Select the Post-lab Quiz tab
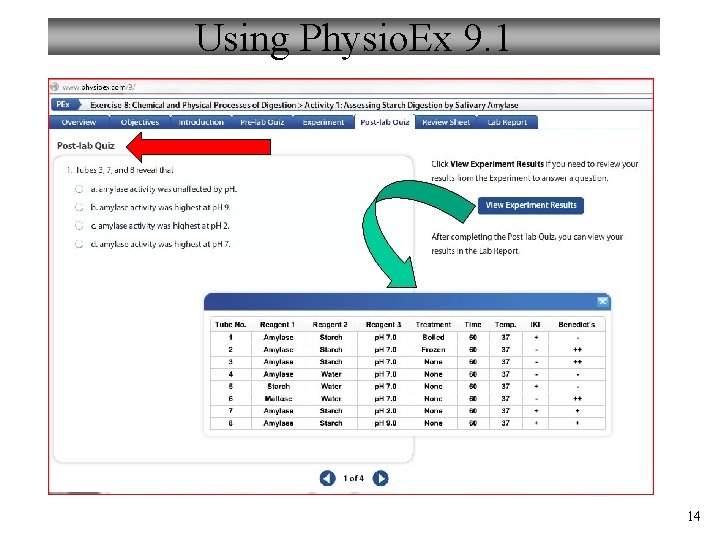Viewport: 720px width, 540px height. [385, 122]
